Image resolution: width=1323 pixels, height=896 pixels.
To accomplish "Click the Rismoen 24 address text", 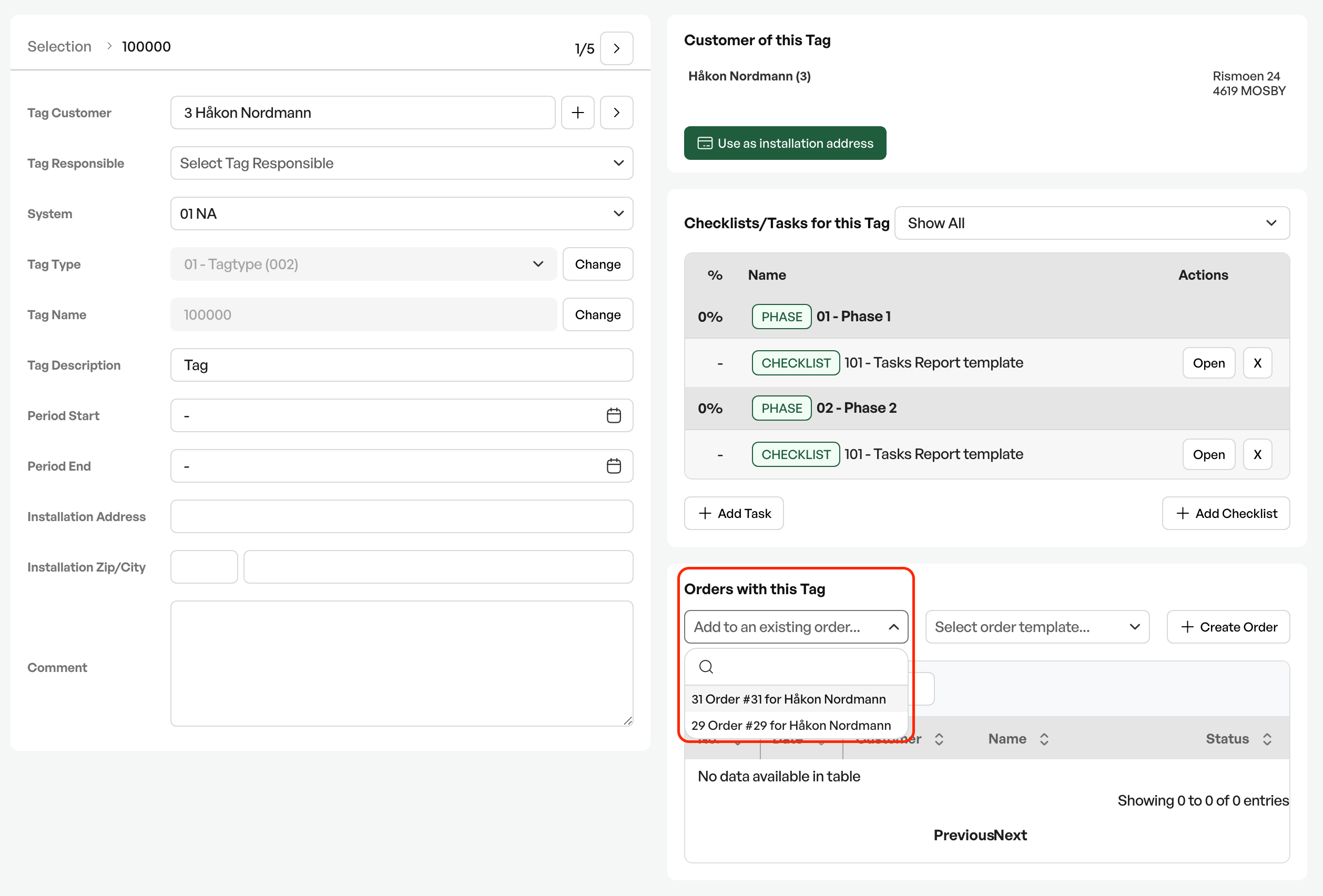I will [x=1246, y=76].
